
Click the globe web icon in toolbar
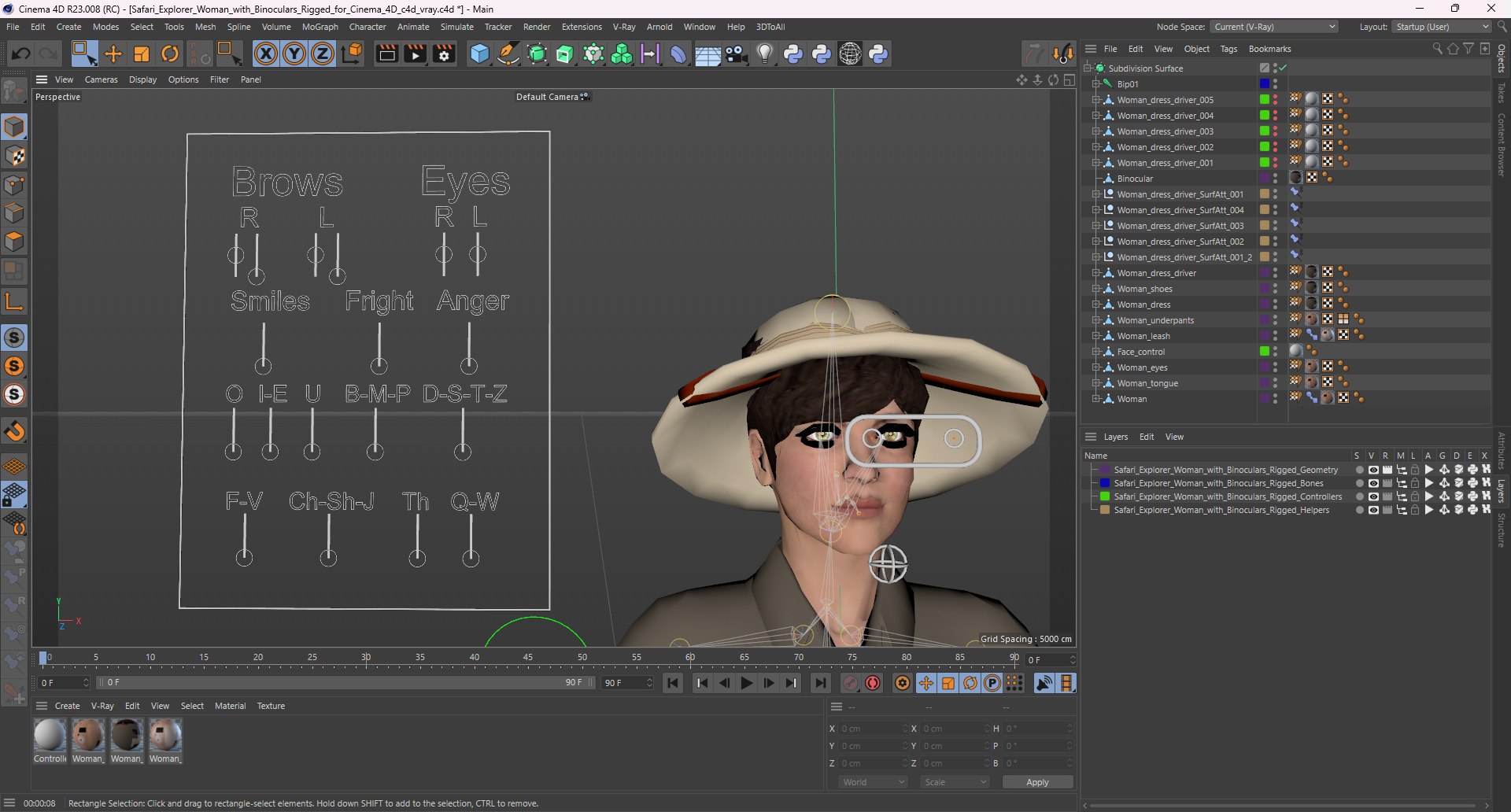[850, 54]
